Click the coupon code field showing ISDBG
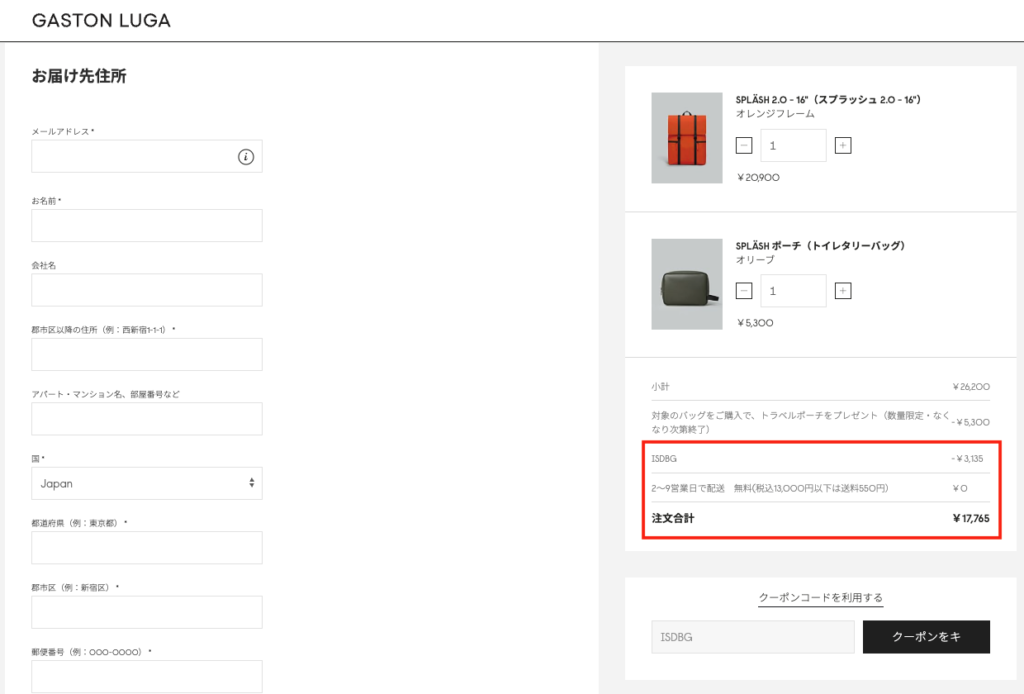 (x=752, y=637)
